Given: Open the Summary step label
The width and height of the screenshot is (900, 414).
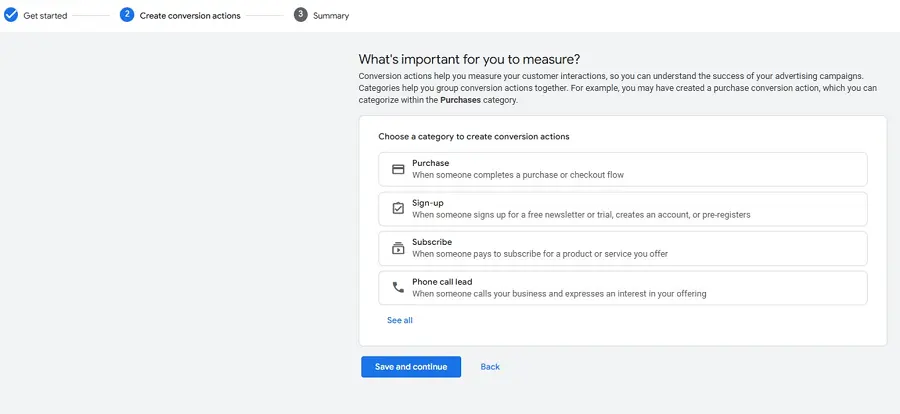Looking at the screenshot, I should click(331, 16).
